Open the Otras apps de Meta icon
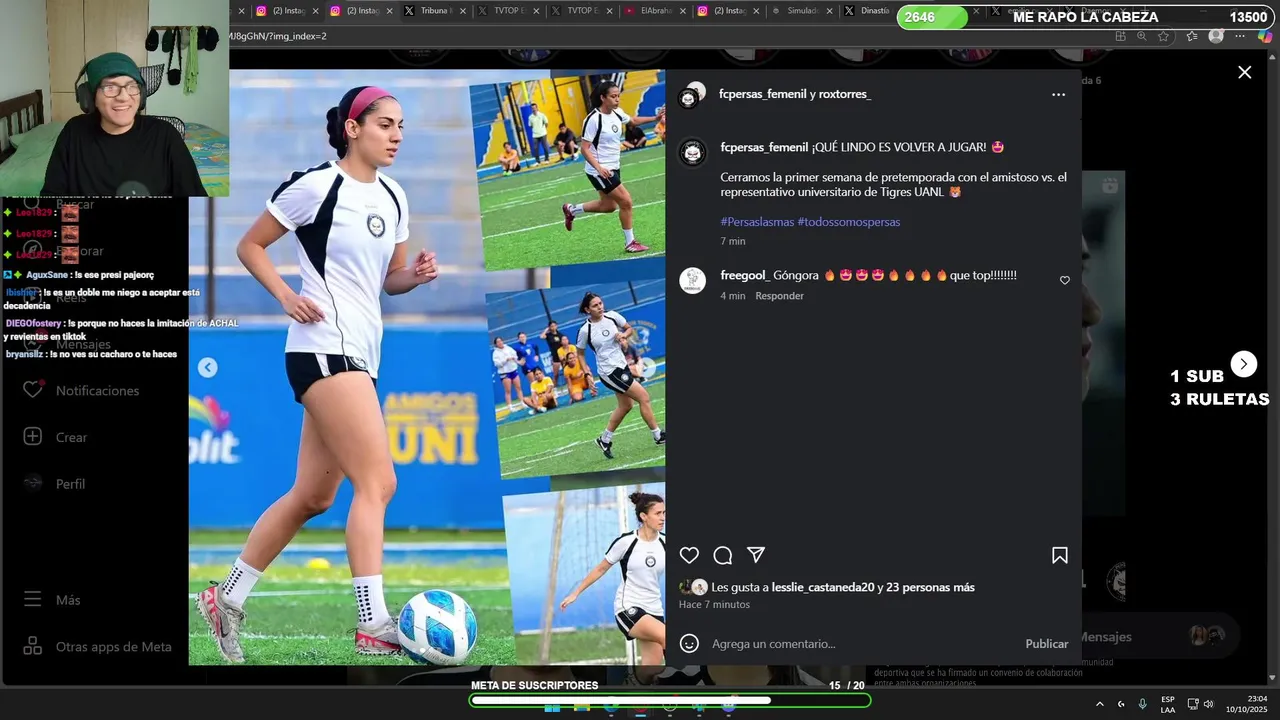The image size is (1280, 720). [x=33, y=646]
